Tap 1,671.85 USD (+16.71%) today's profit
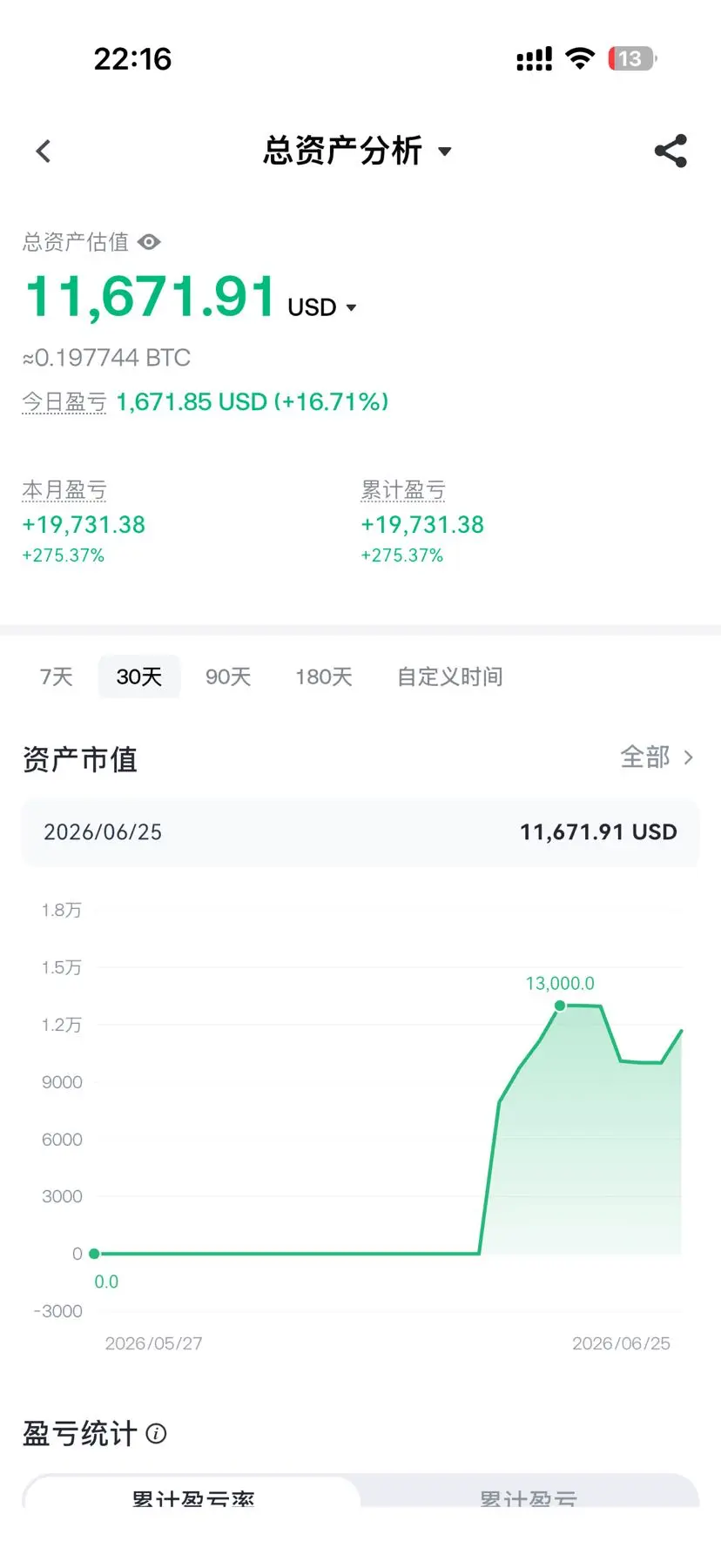721x1568 pixels. (253, 401)
